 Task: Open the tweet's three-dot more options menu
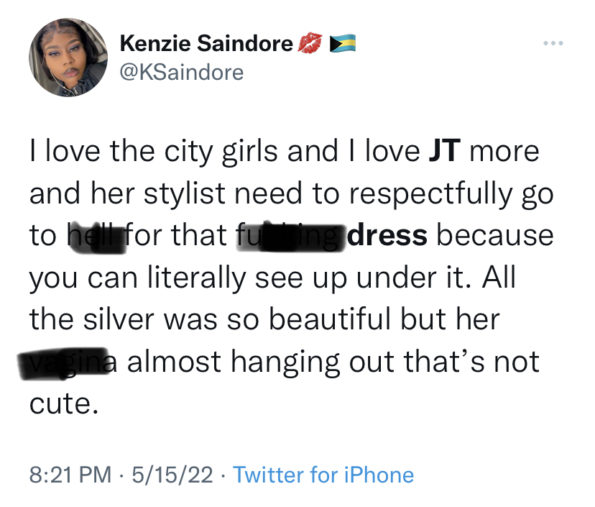(553, 43)
